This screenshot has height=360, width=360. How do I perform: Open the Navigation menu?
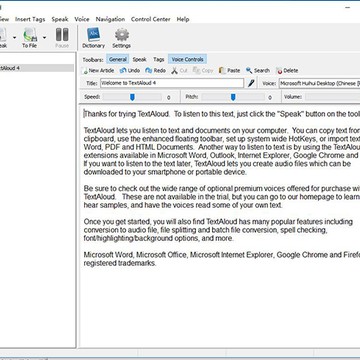[x=110, y=19]
